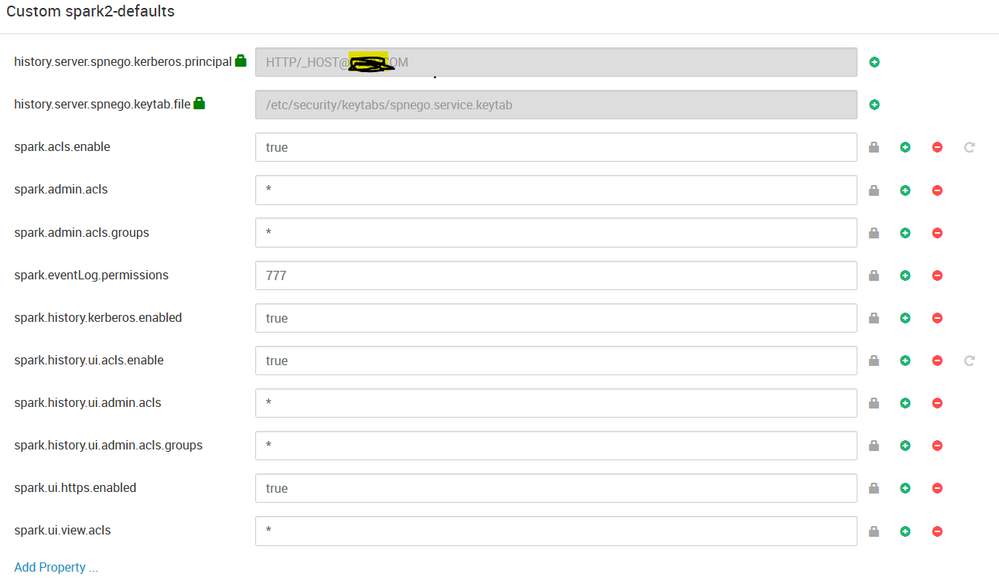
Task: Click the spark.eventLog.permissions value field
Action: (556, 275)
